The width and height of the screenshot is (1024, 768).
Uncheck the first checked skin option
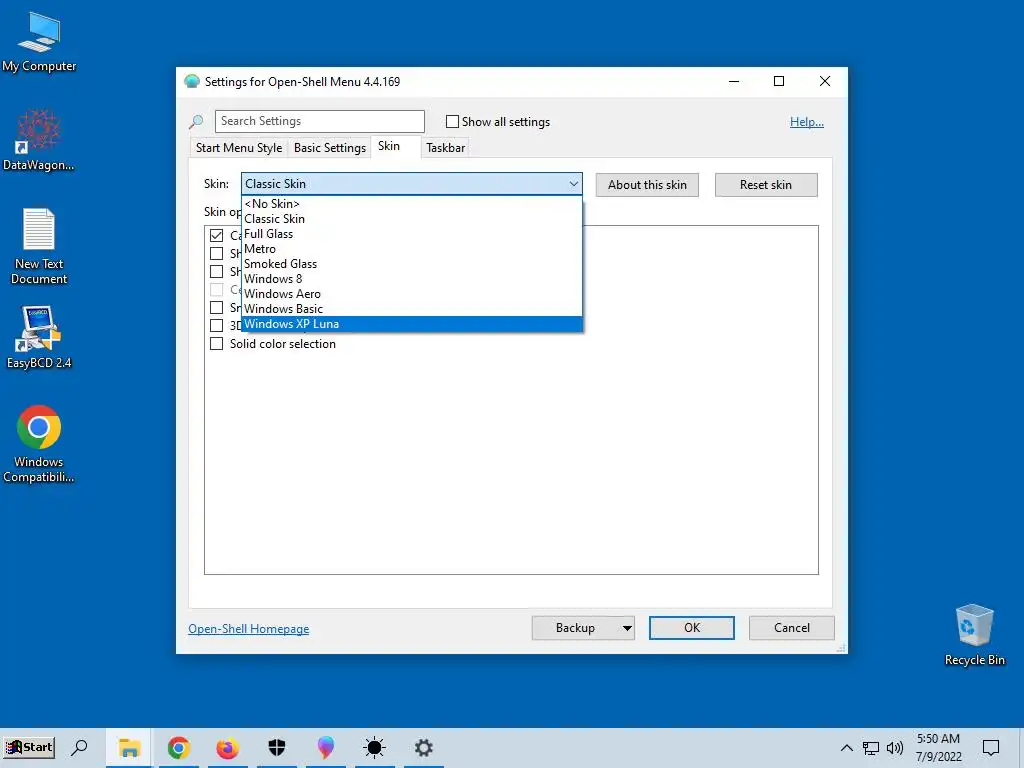[x=216, y=235]
